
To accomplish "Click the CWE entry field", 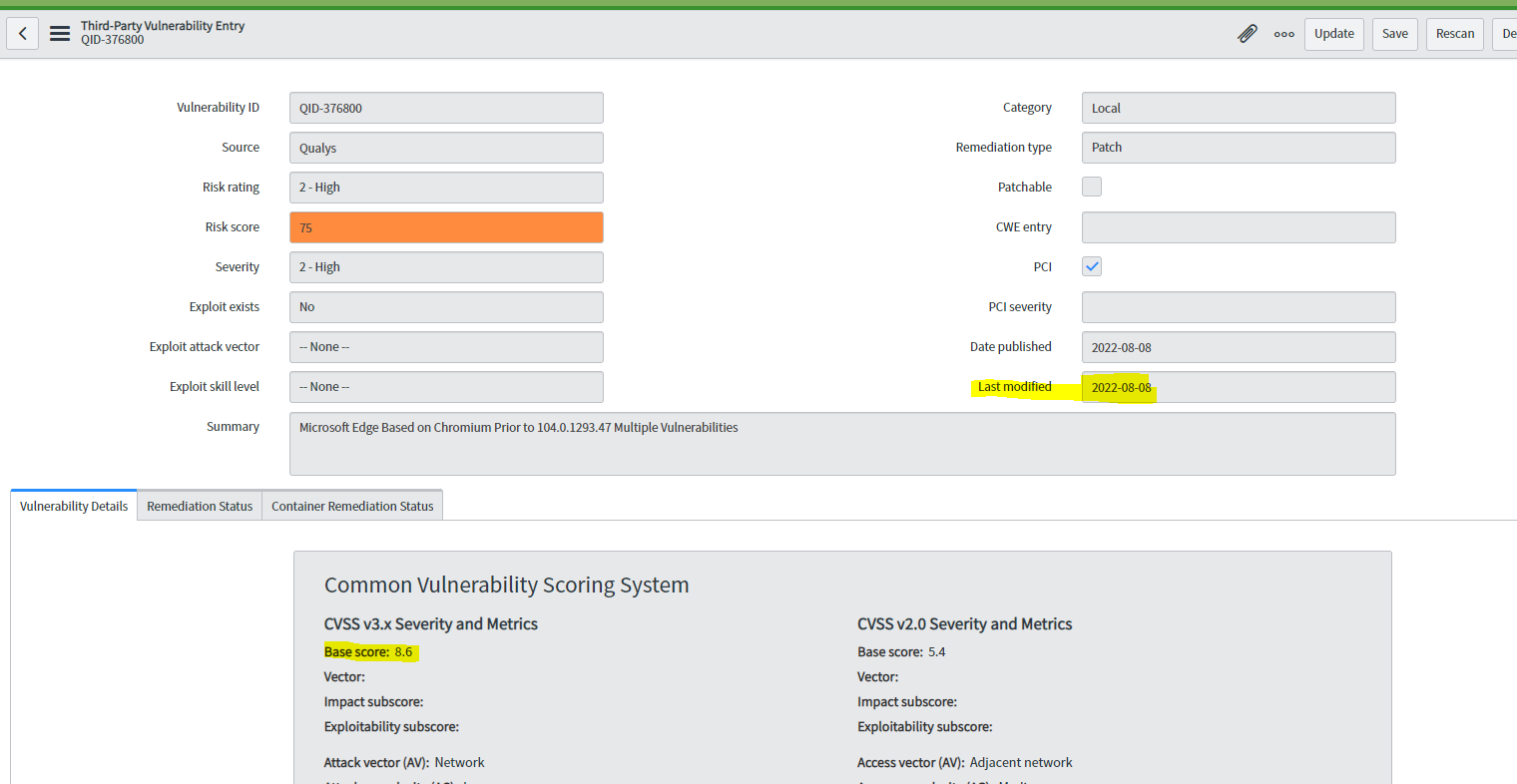I will coord(1239,227).
